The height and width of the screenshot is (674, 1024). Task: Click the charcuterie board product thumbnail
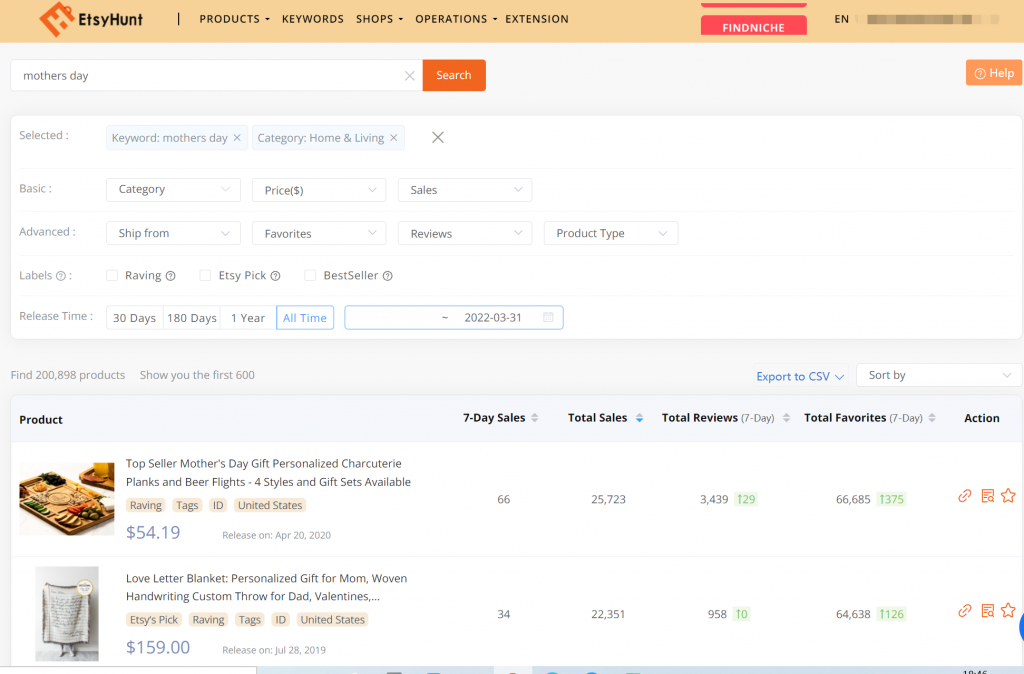point(67,499)
